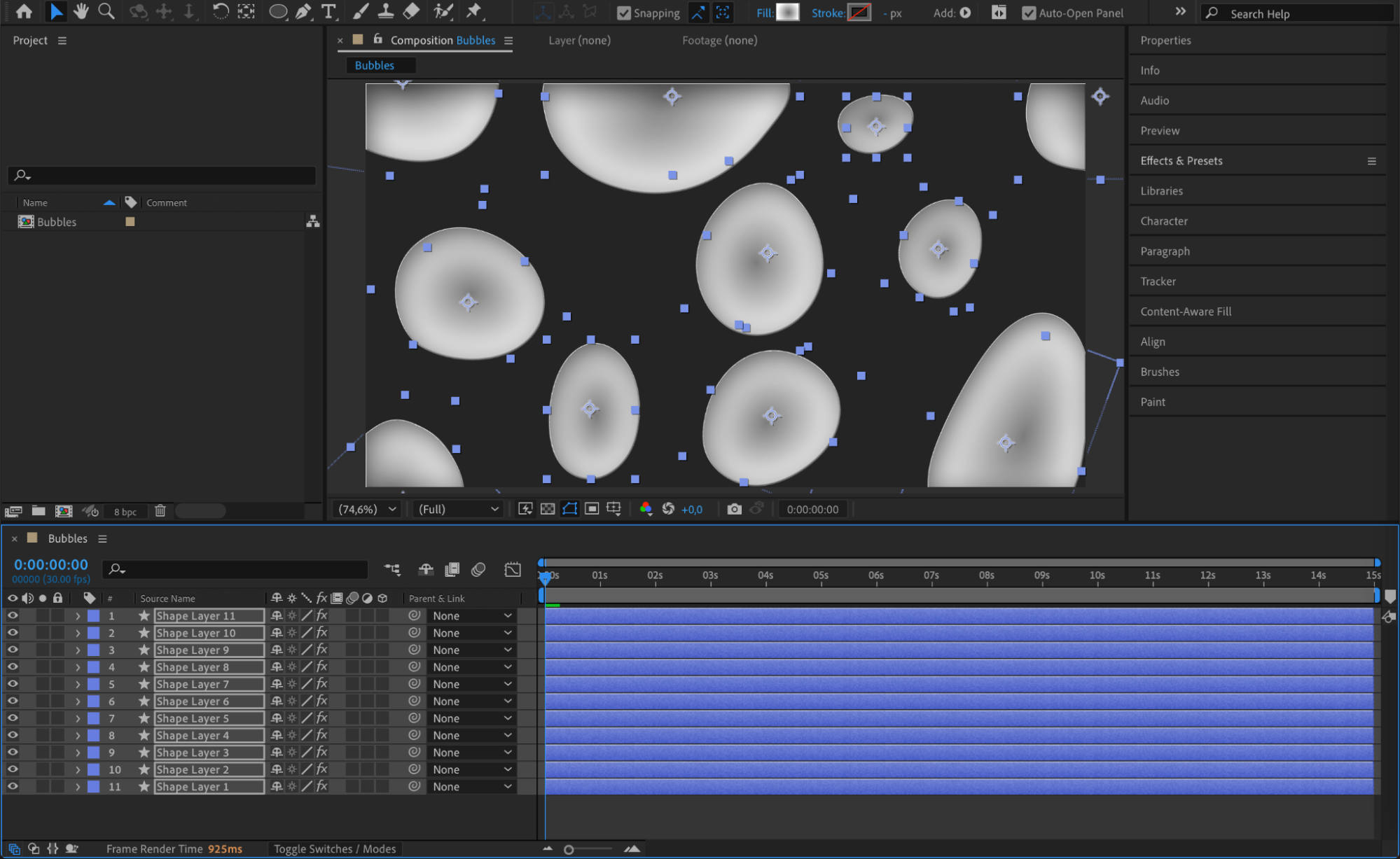
Task: Select the Zoom tool
Action: (106, 11)
